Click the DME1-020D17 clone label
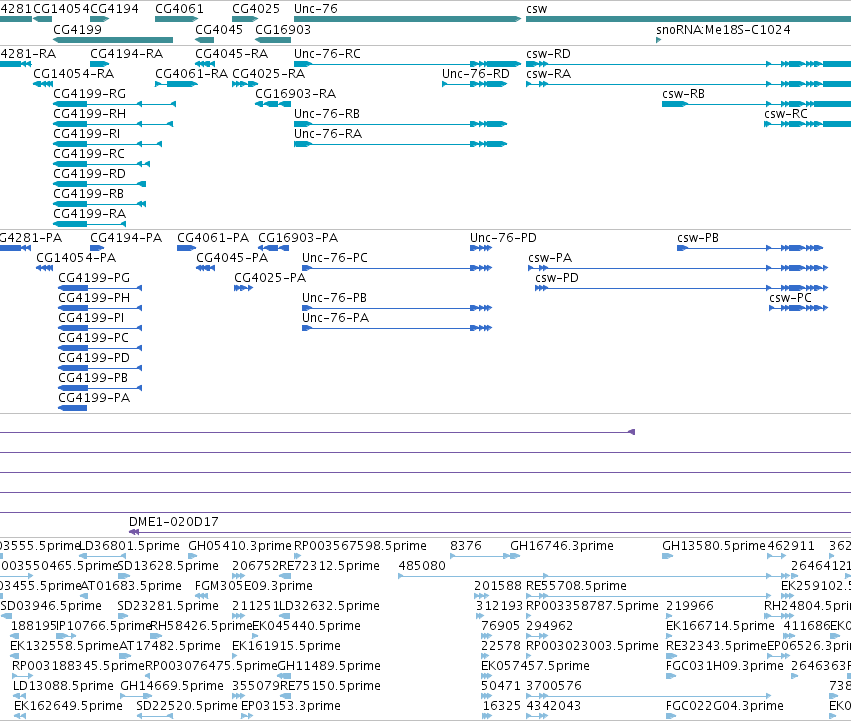This screenshot has width=851, height=721. [x=174, y=522]
